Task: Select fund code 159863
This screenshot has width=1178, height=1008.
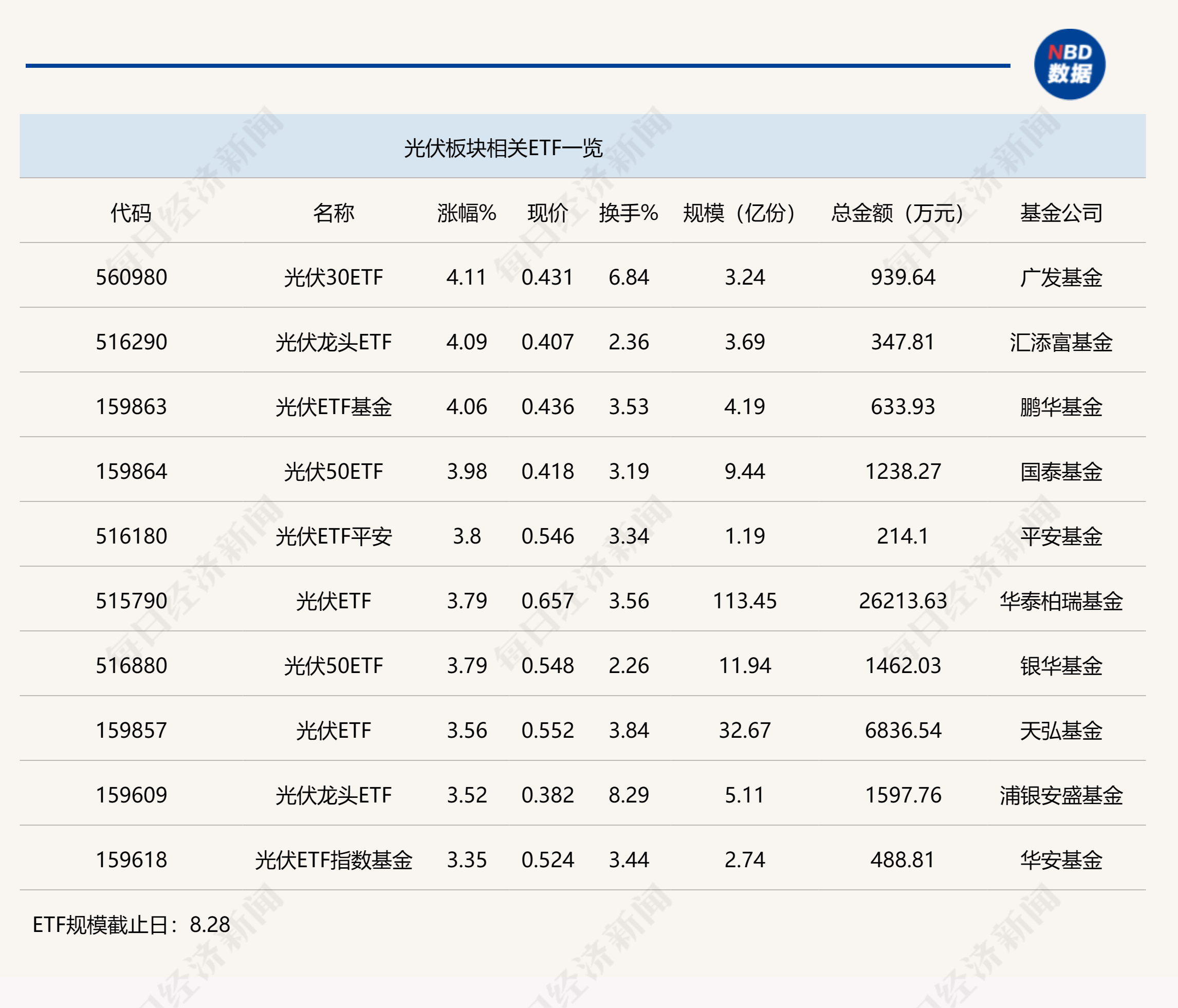Action: click(132, 407)
